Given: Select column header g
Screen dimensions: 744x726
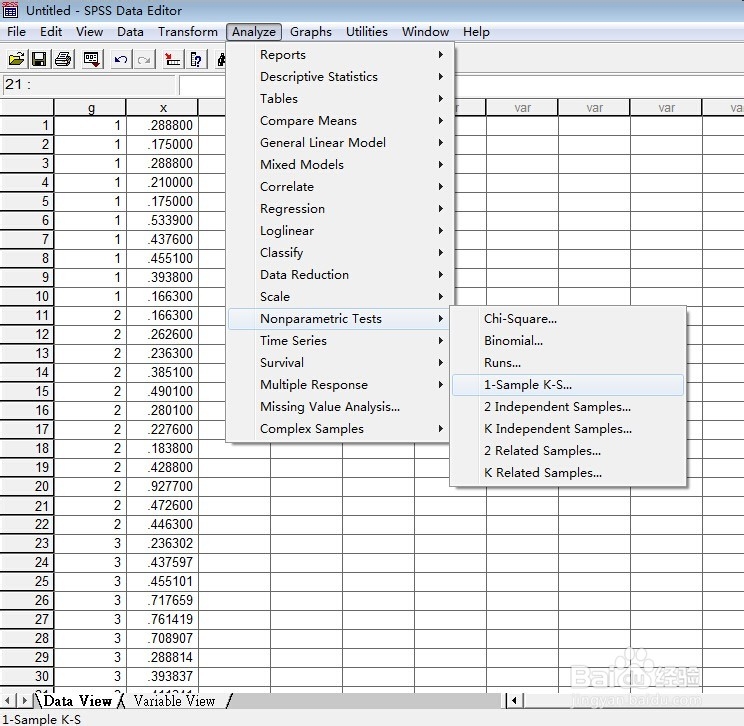Looking at the screenshot, I should pyautogui.click(x=91, y=108).
